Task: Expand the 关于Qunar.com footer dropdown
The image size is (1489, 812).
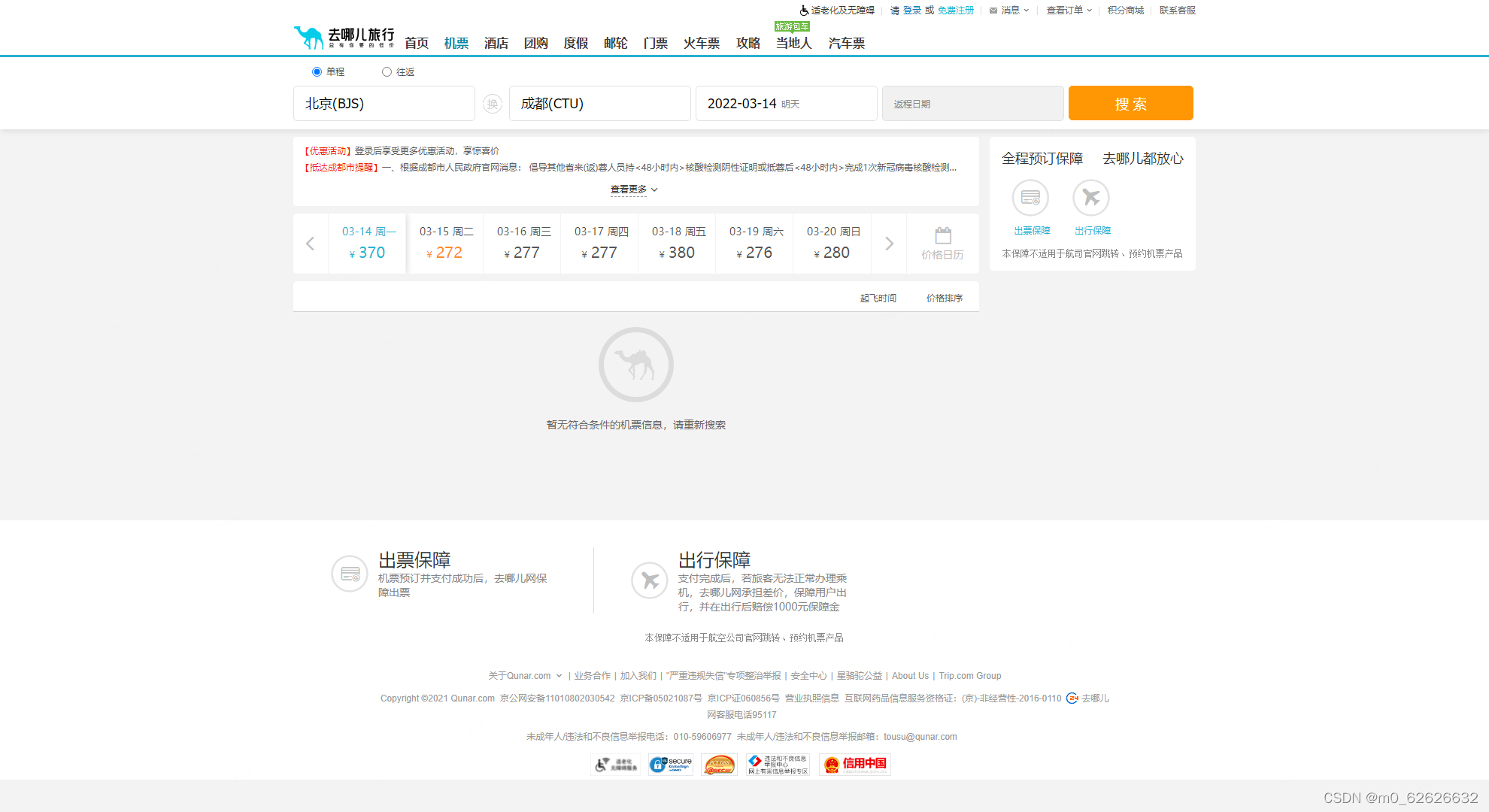Action: tap(525, 676)
